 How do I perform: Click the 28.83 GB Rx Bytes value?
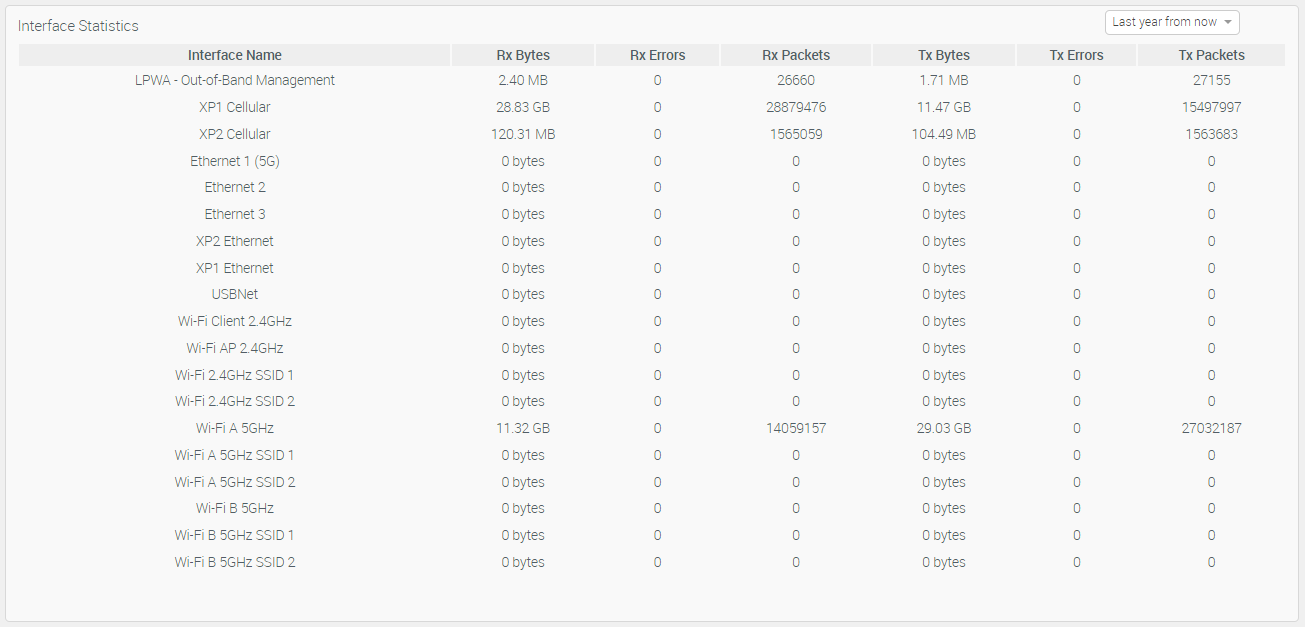click(x=523, y=107)
